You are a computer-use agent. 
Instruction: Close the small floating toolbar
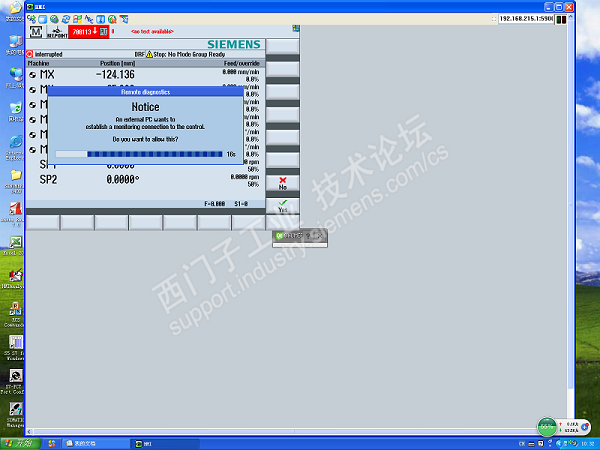pyautogui.click(x=320, y=236)
